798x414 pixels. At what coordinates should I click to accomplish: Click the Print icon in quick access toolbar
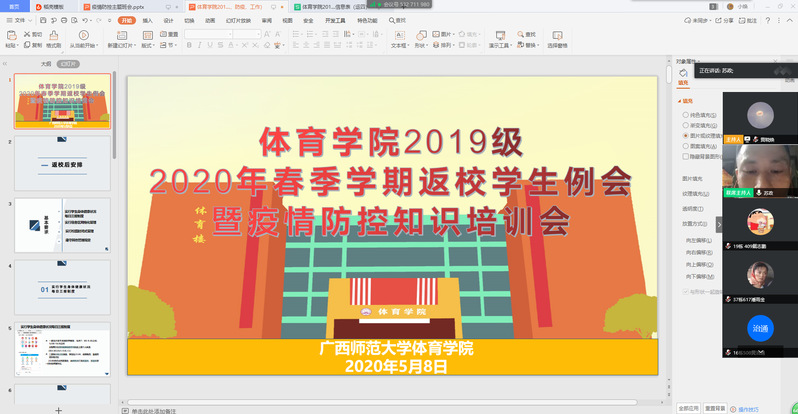click(64, 20)
